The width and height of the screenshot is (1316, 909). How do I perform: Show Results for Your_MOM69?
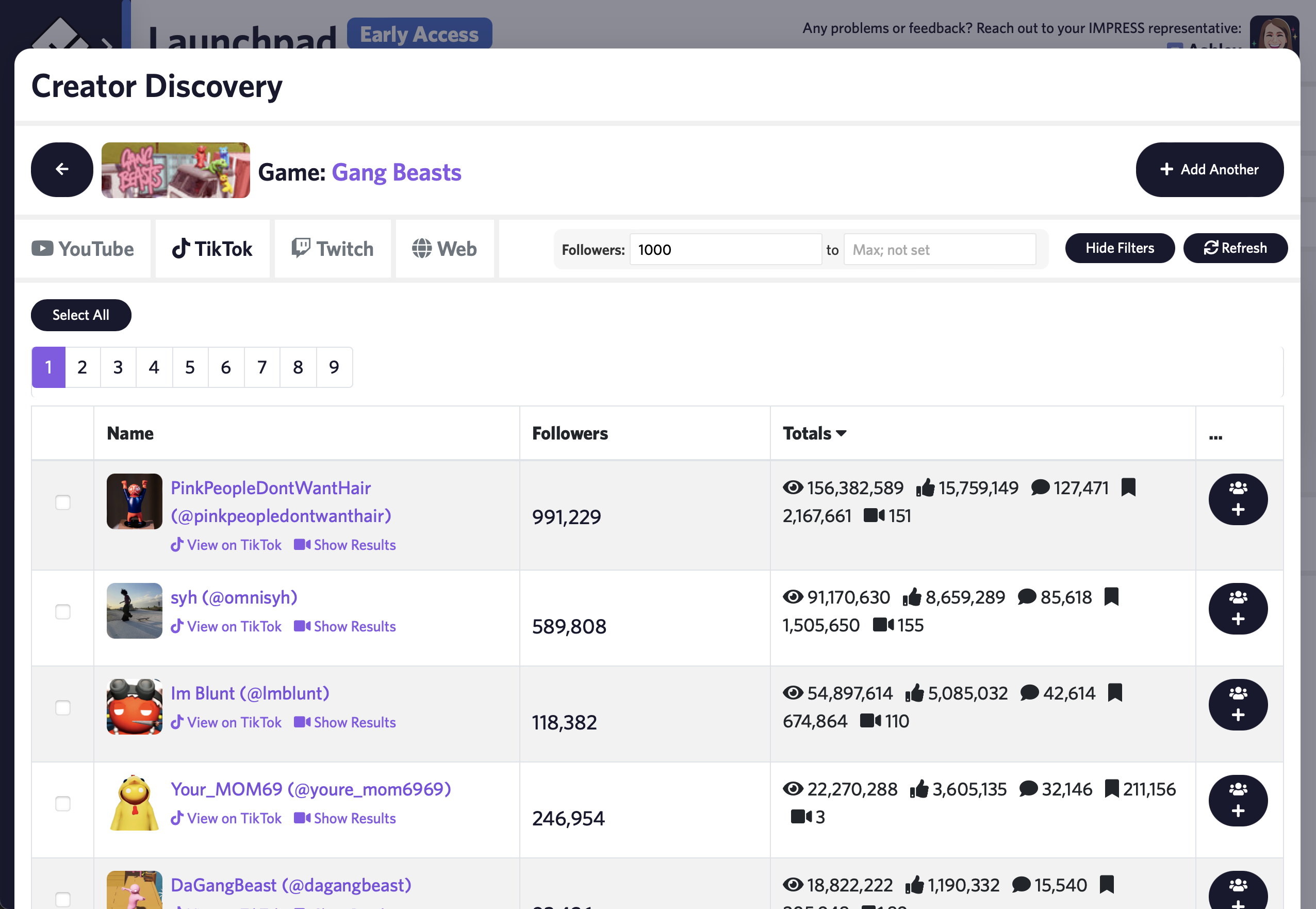click(x=345, y=818)
